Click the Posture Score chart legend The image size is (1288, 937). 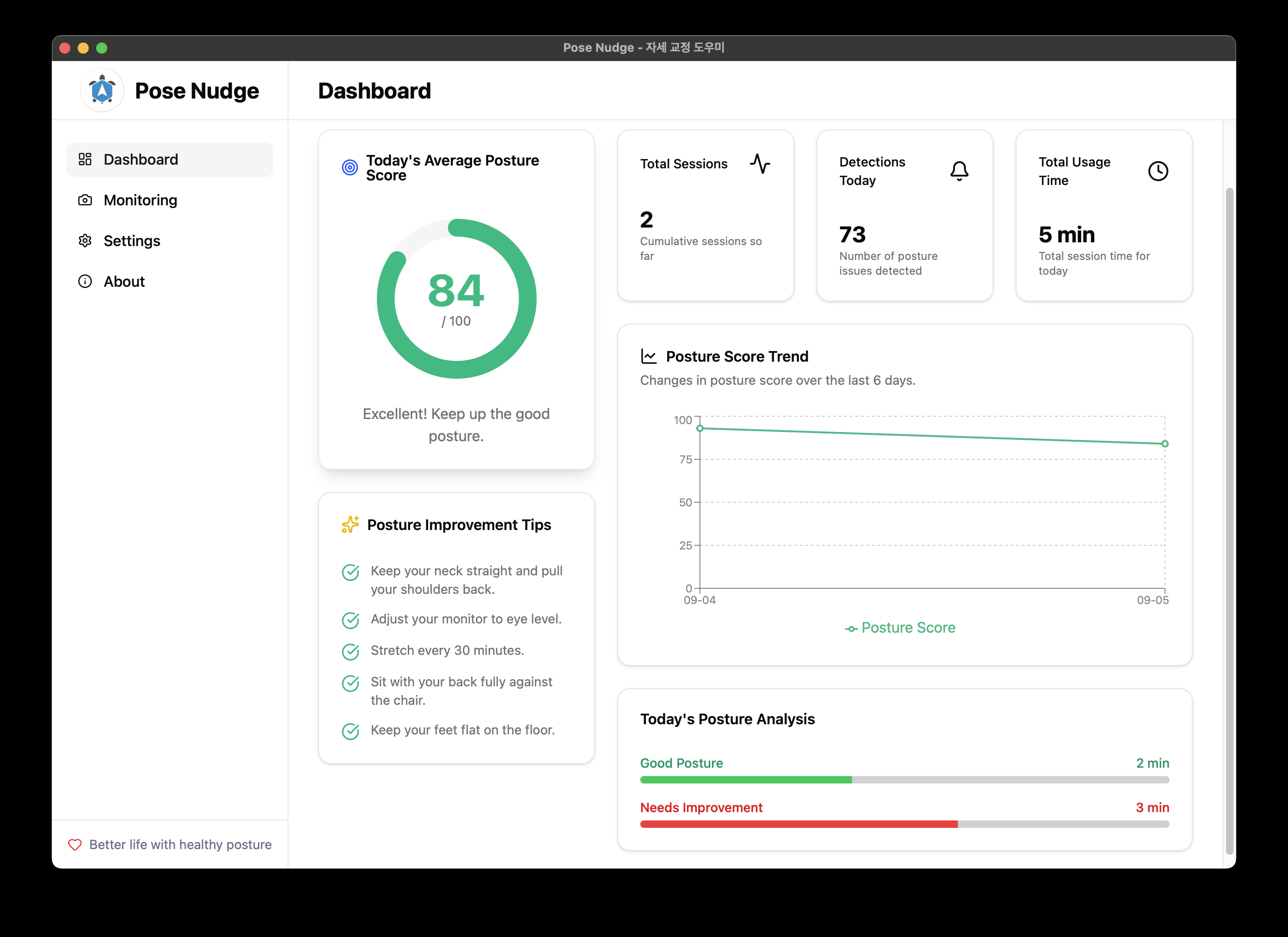click(x=900, y=628)
